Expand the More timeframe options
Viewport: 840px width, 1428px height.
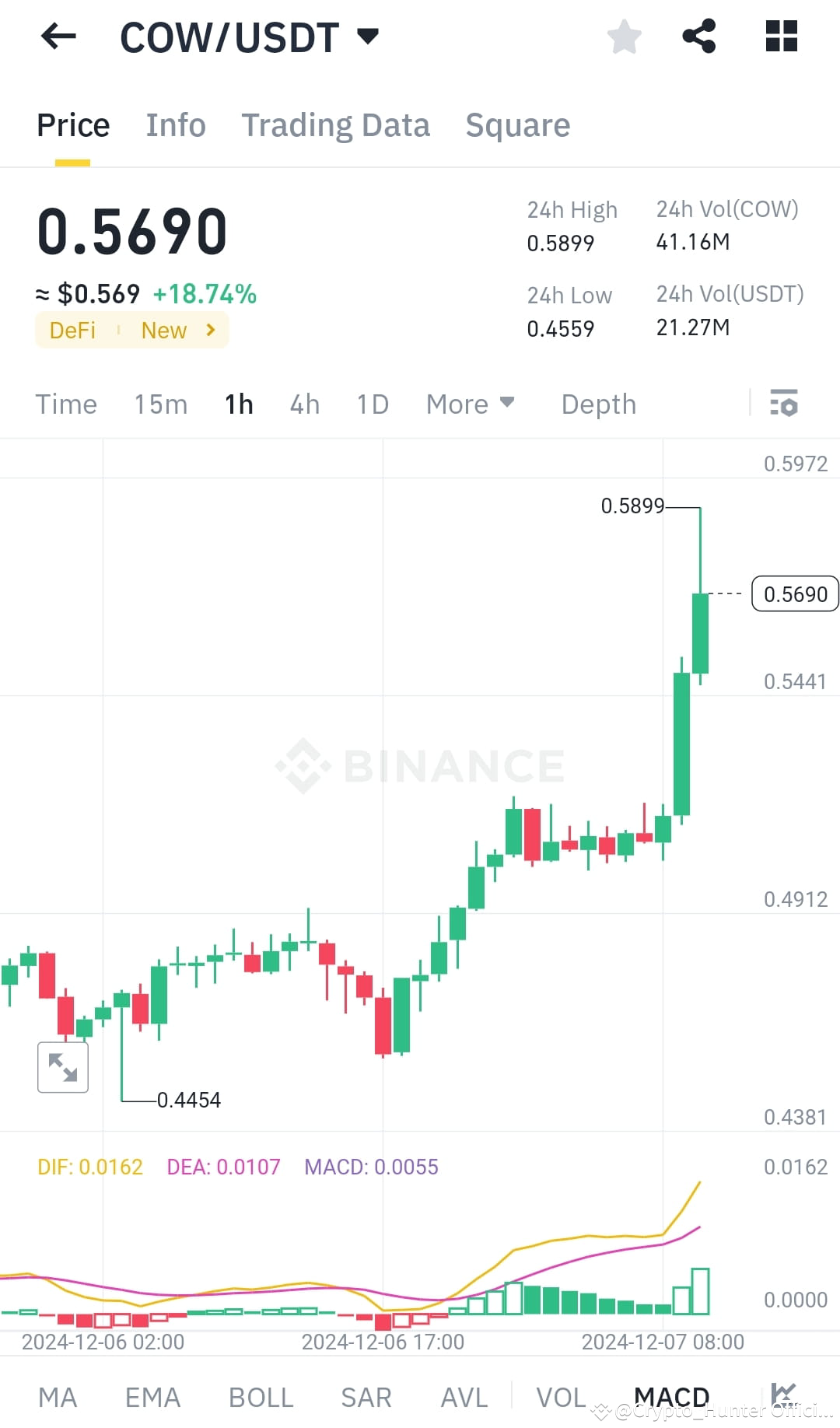(470, 404)
